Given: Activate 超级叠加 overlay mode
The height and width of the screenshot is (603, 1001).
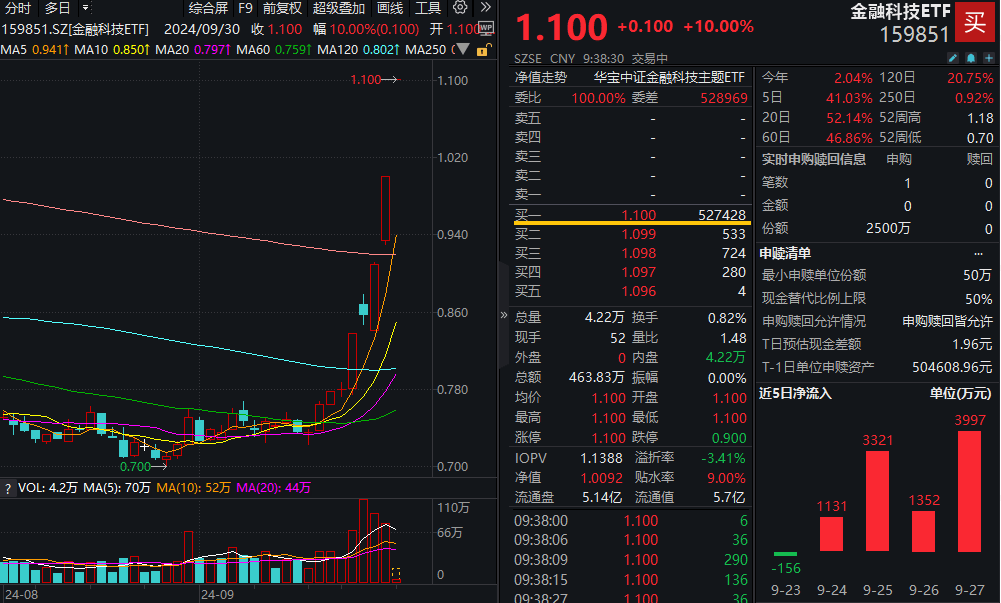Looking at the screenshot, I should click(x=338, y=7).
